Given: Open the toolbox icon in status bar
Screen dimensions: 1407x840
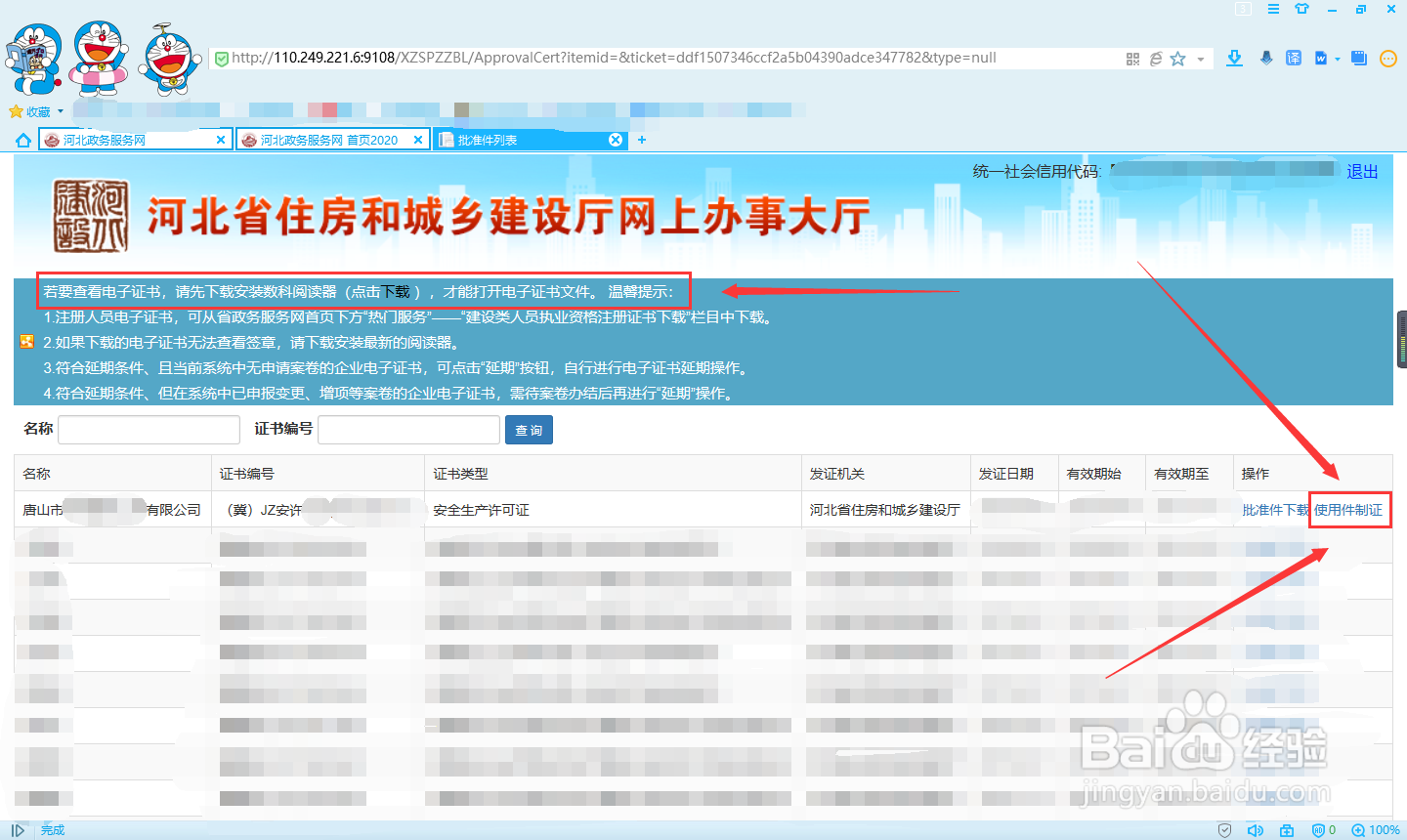Looking at the screenshot, I should click(x=1285, y=829).
